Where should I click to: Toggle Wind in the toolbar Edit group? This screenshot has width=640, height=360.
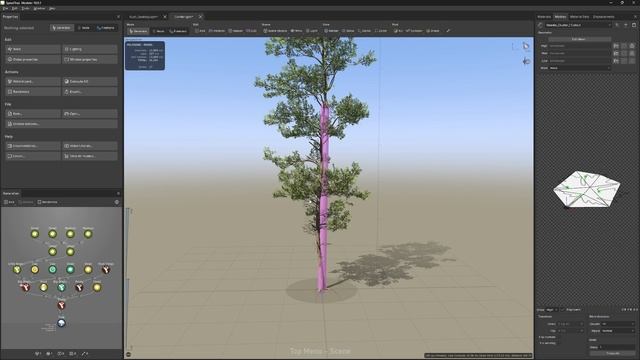tap(200, 31)
